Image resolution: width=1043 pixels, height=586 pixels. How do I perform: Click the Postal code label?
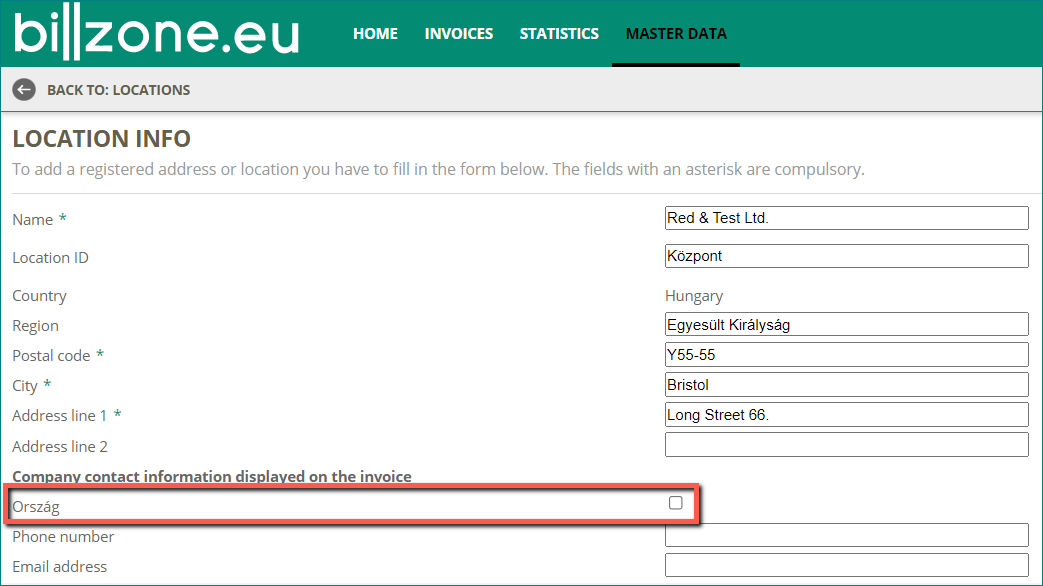51,356
